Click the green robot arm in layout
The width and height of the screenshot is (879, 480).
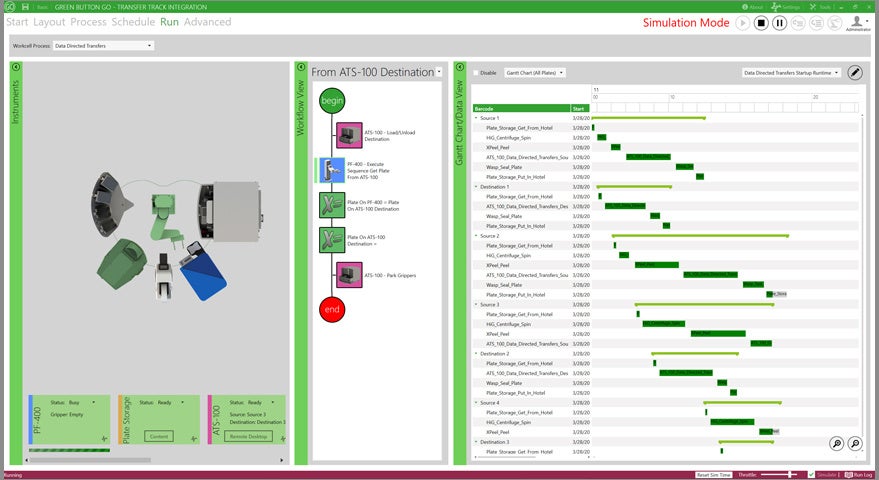(x=165, y=221)
